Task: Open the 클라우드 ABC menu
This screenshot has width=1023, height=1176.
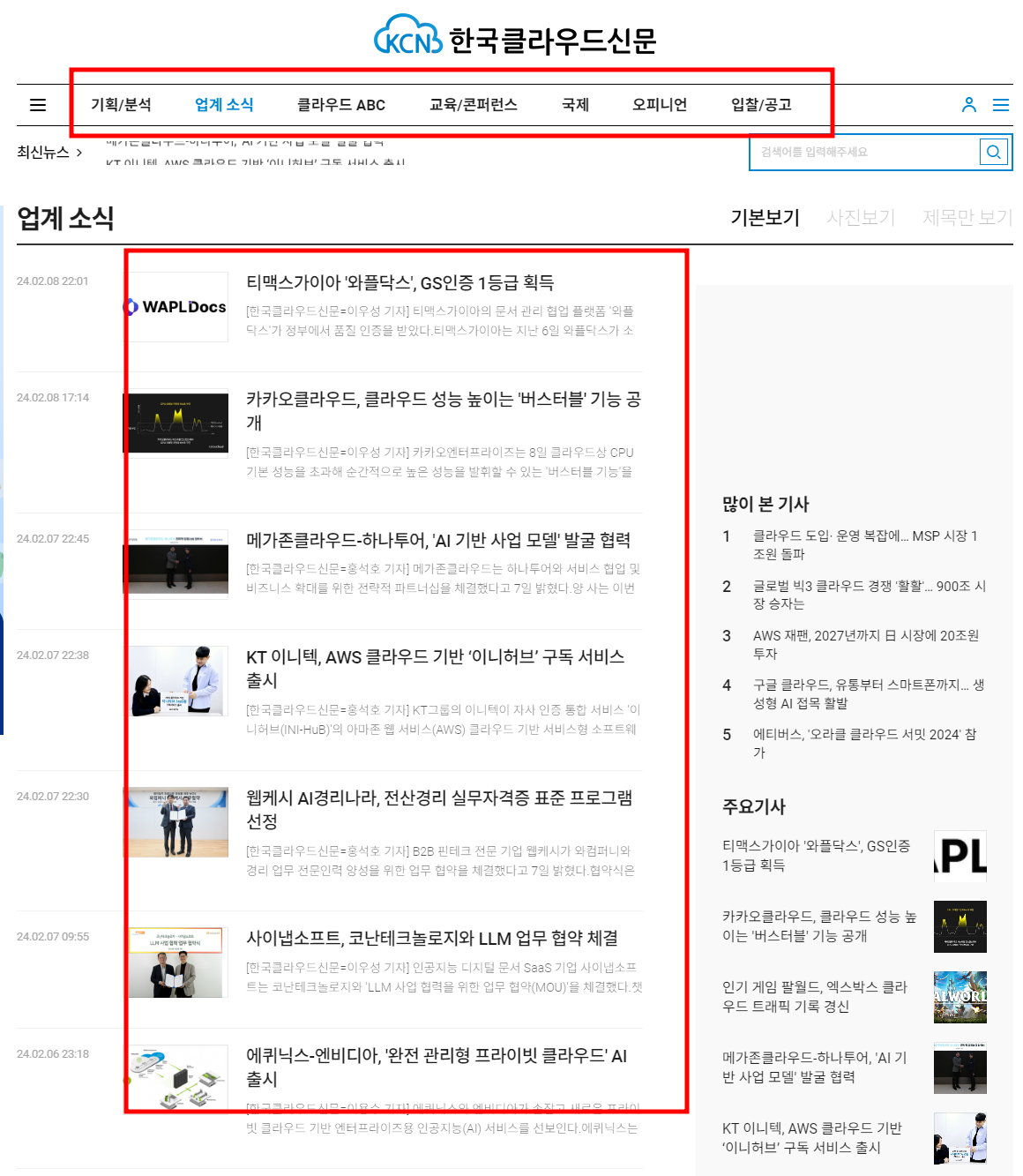Action: pos(341,105)
